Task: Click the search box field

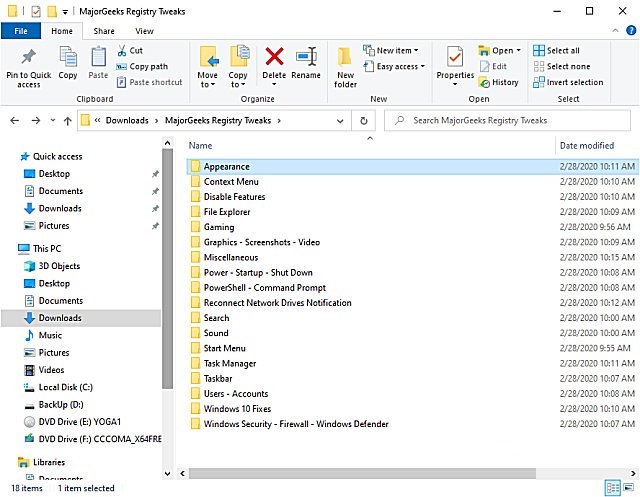Action: [507, 120]
